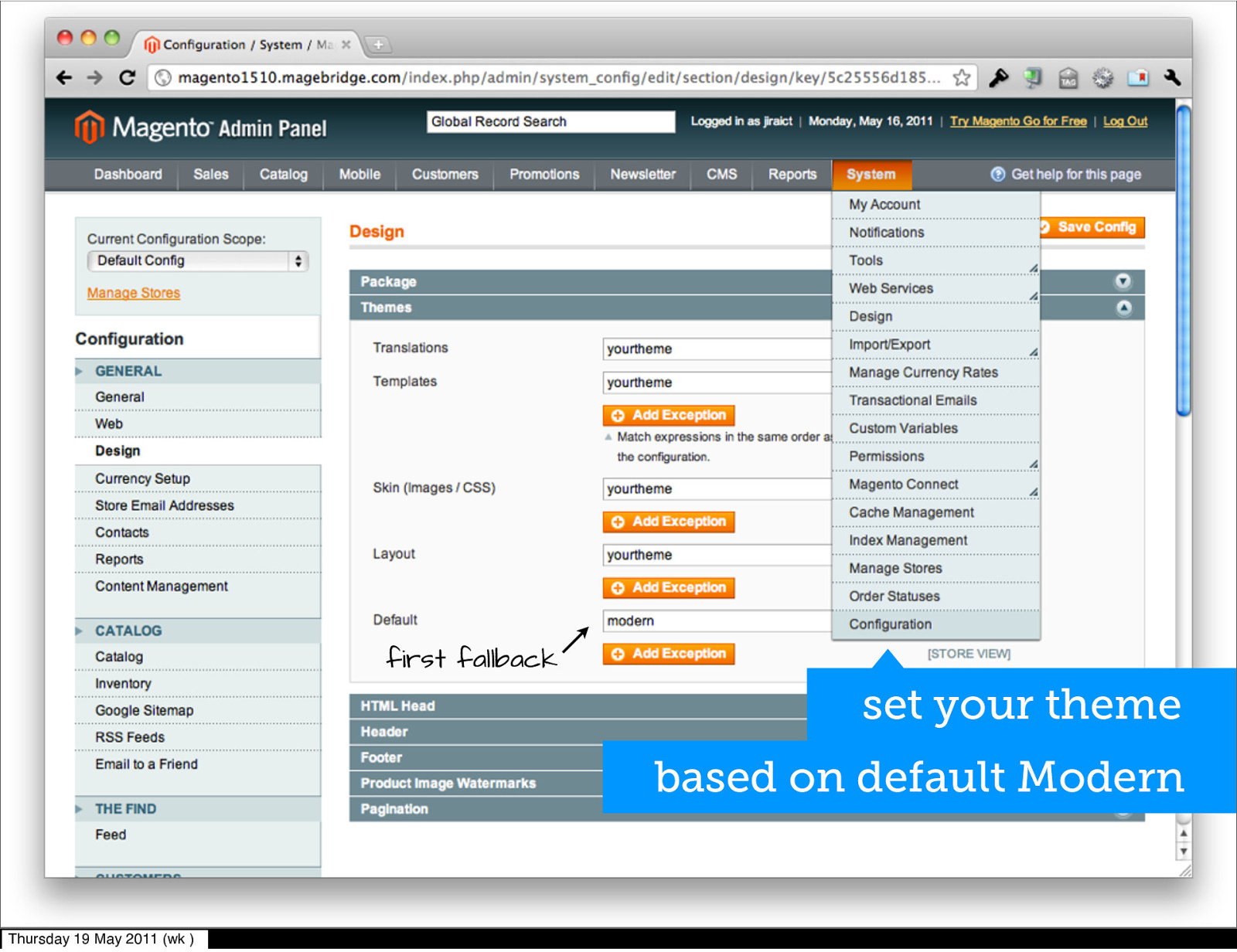The image size is (1237, 952).
Task: Open the Catalog top menu
Action: click(x=284, y=175)
